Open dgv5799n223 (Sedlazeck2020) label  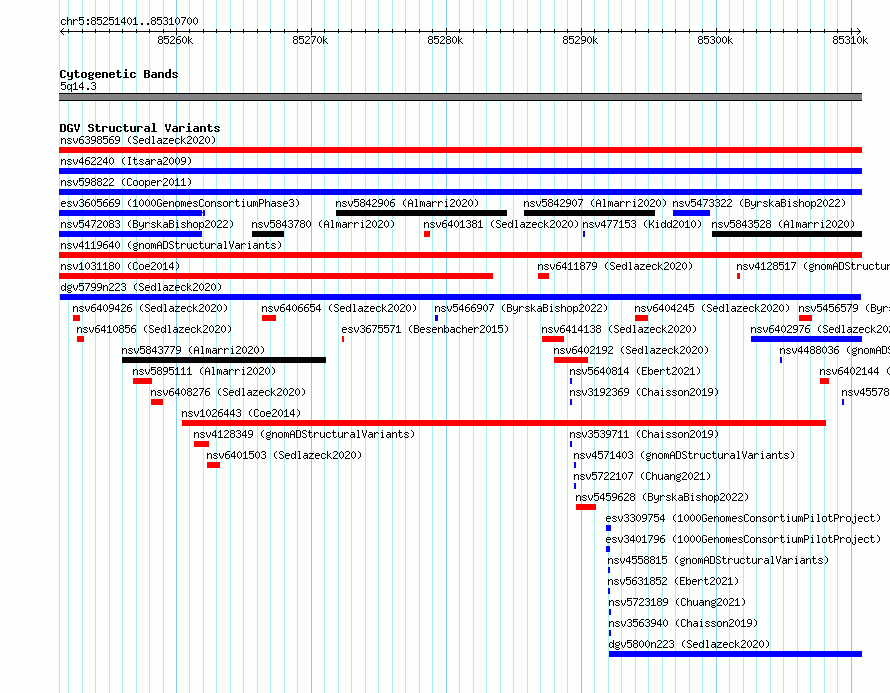141,287
